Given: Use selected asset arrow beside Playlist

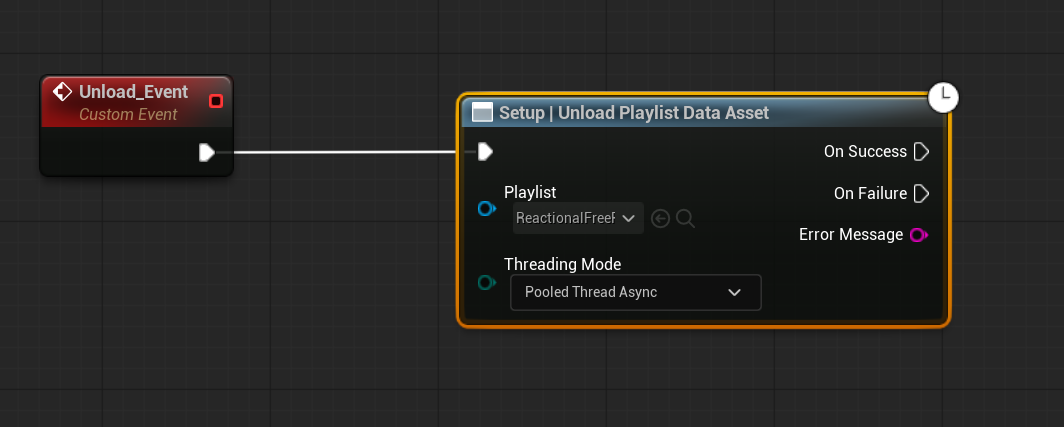Looking at the screenshot, I should click(660, 218).
